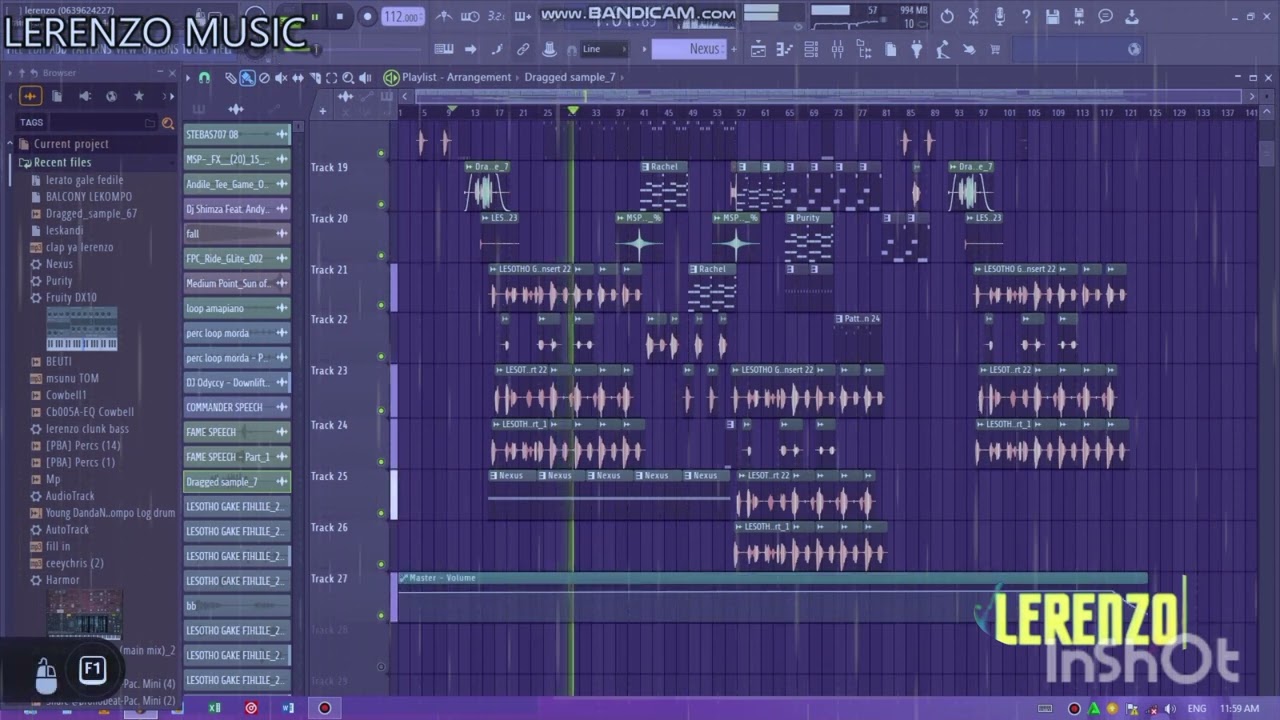Click the help question mark icon

coord(1026,17)
